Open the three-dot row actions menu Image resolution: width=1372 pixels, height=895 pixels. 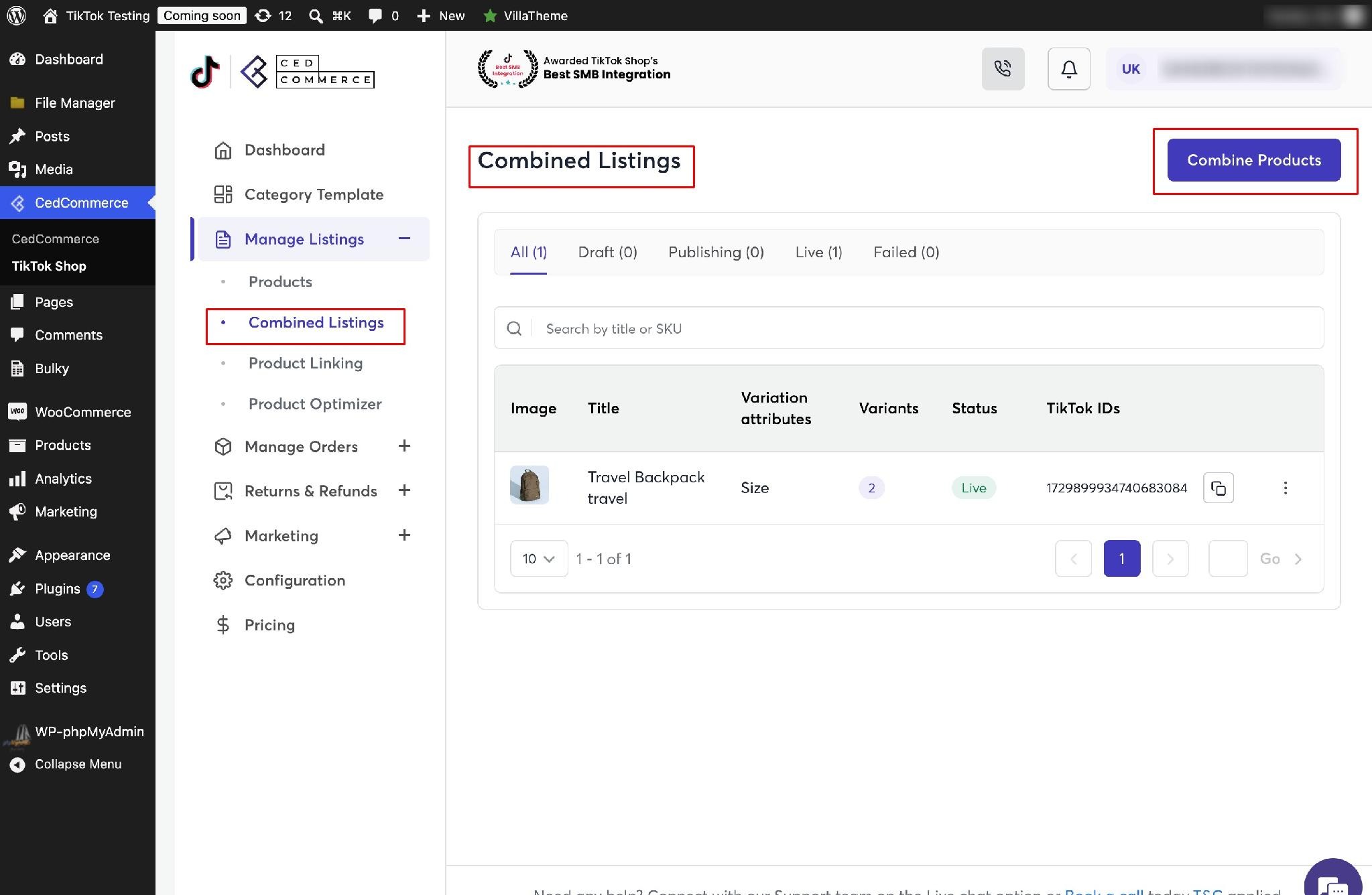point(1285,488)
